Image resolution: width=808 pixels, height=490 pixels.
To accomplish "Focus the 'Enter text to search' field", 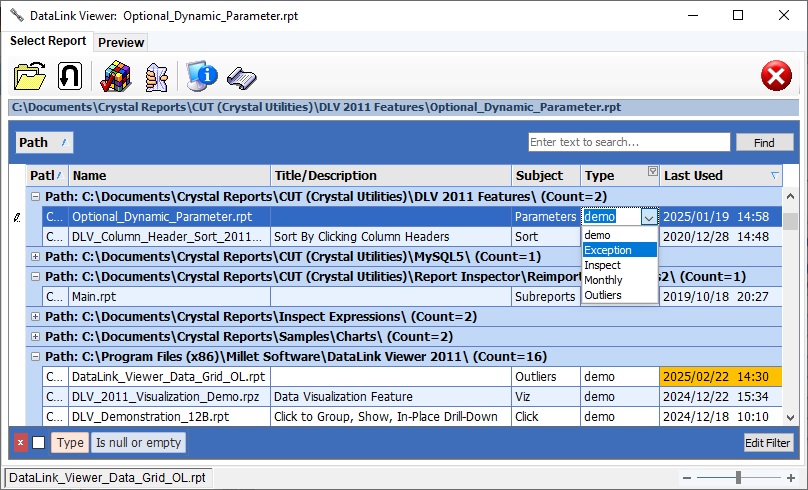I will click(x=629, y=142).
